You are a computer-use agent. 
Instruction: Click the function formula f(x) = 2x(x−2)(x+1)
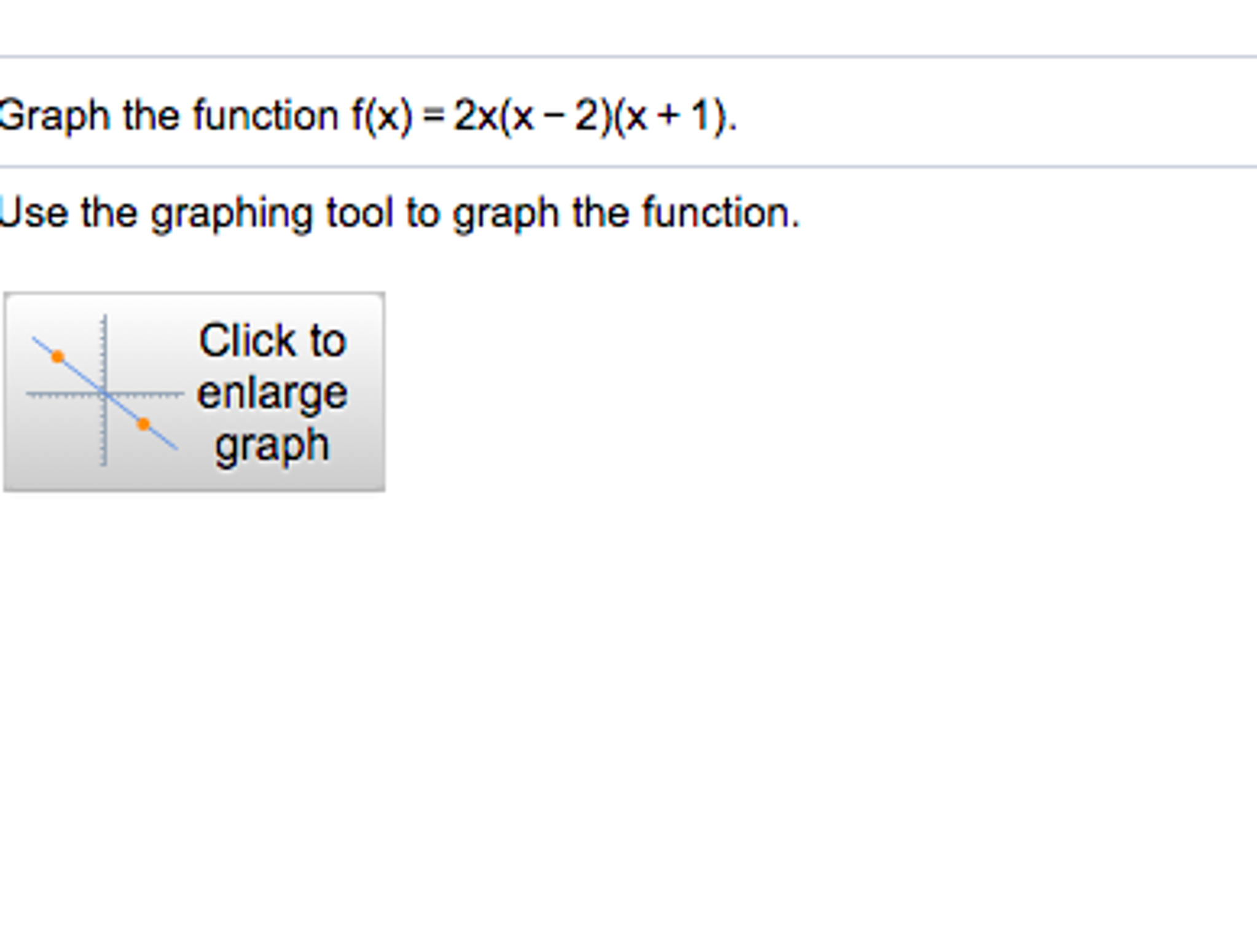(544, 115)
